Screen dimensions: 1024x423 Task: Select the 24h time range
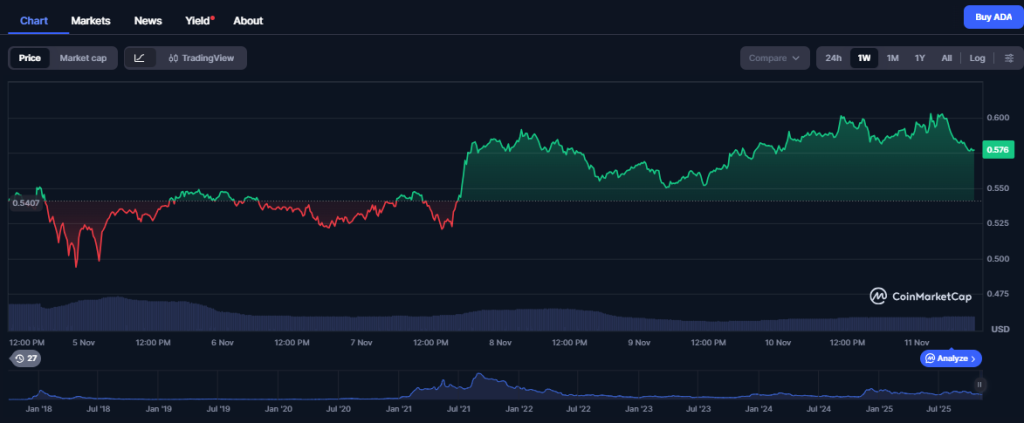(x=833, y=58)
